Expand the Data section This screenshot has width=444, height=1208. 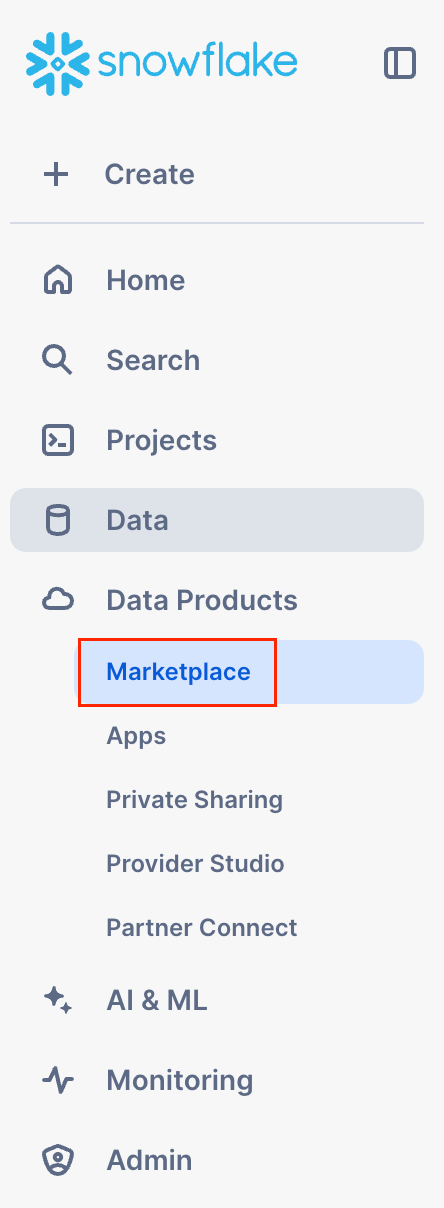(217, 520)
